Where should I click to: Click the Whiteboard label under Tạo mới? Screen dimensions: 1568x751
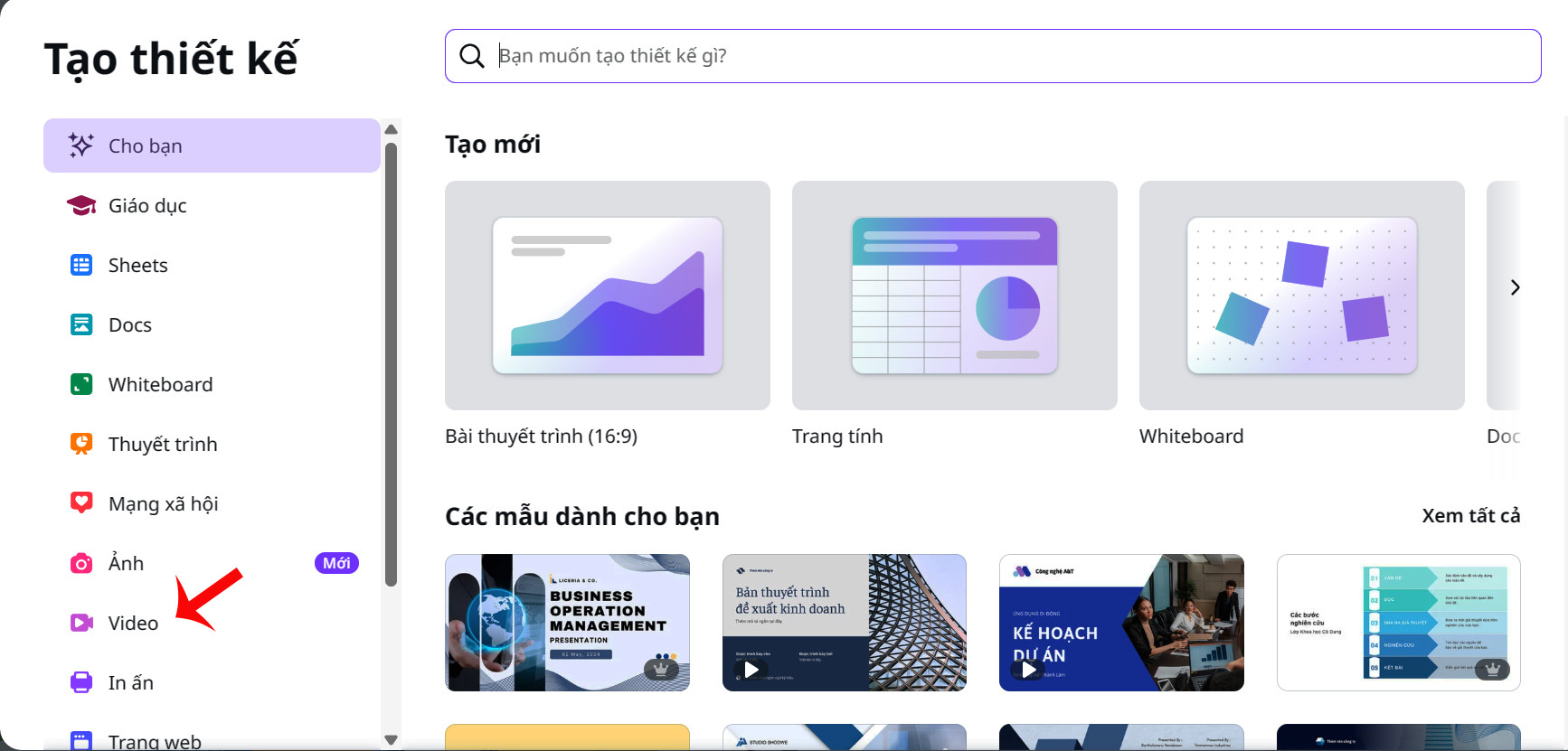click(x=1191, y=437)
